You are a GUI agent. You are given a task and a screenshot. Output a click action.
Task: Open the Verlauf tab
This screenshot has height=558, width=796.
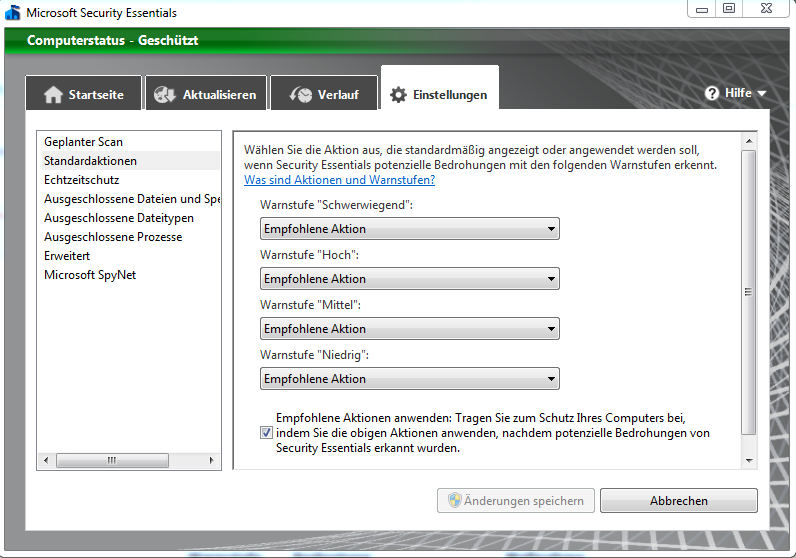pyautogui.click(x=324, y=93)
